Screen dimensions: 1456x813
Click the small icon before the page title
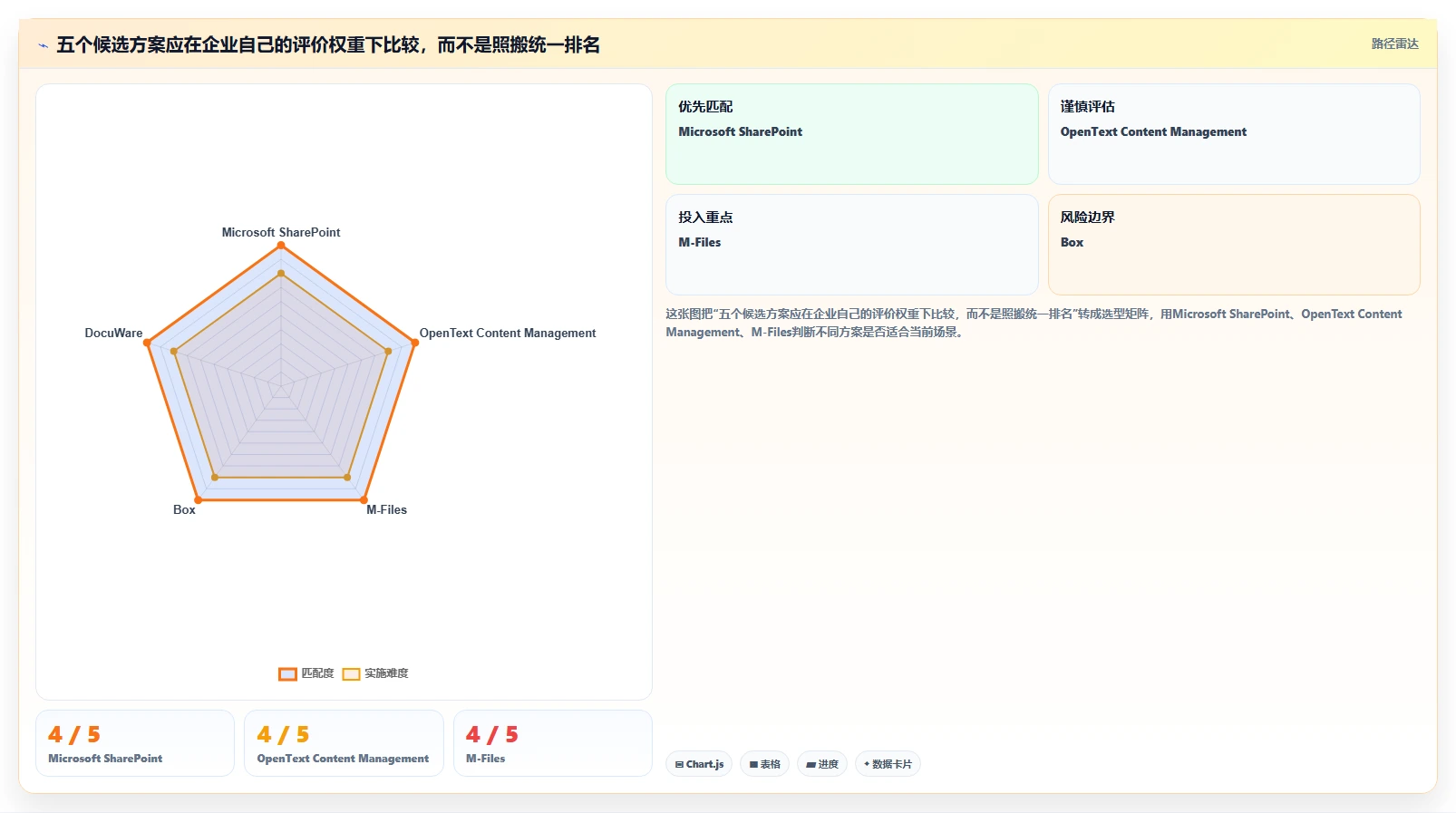click(43, 45)
